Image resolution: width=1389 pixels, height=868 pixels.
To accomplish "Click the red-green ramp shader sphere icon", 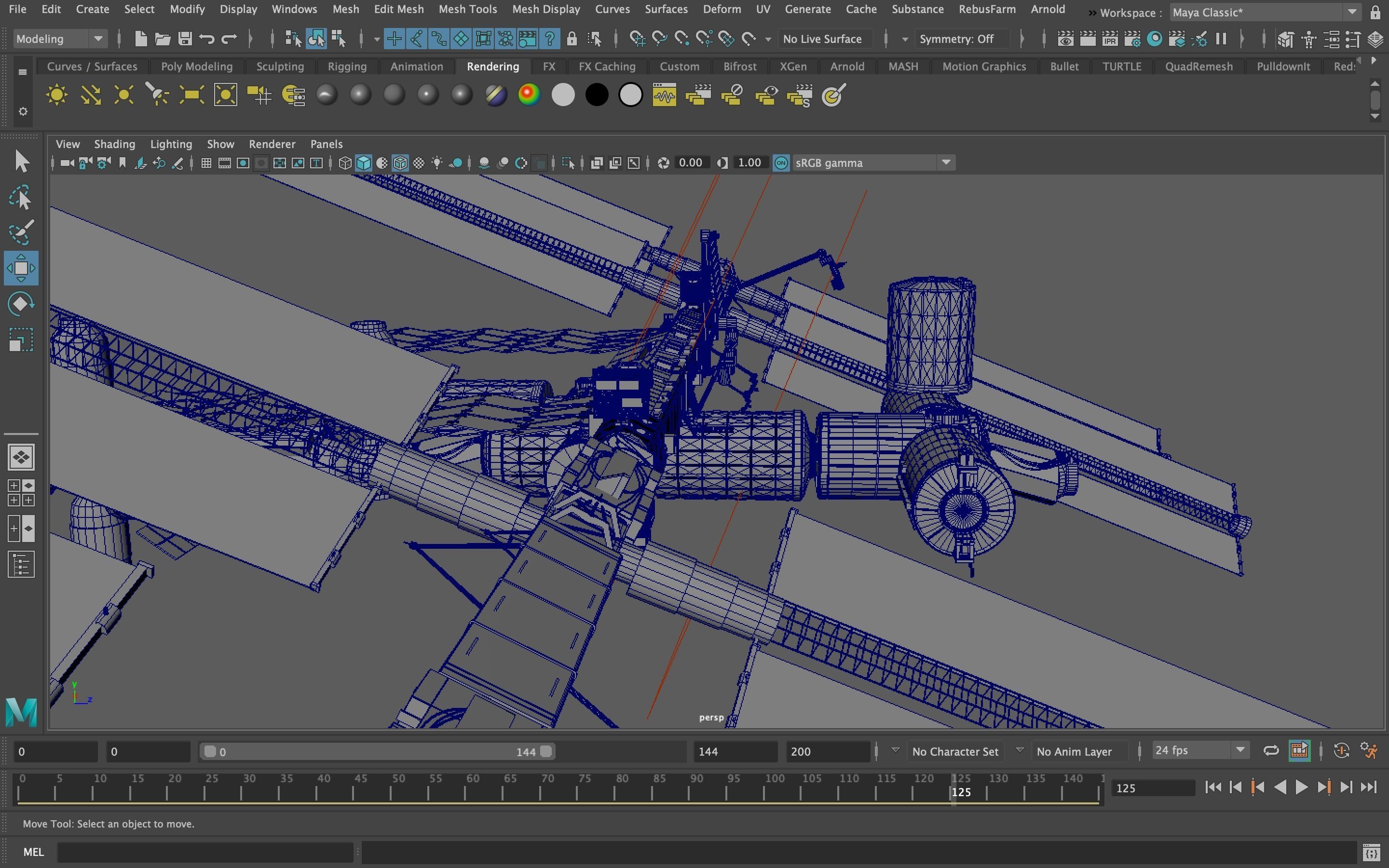I will tap(529, 95).
